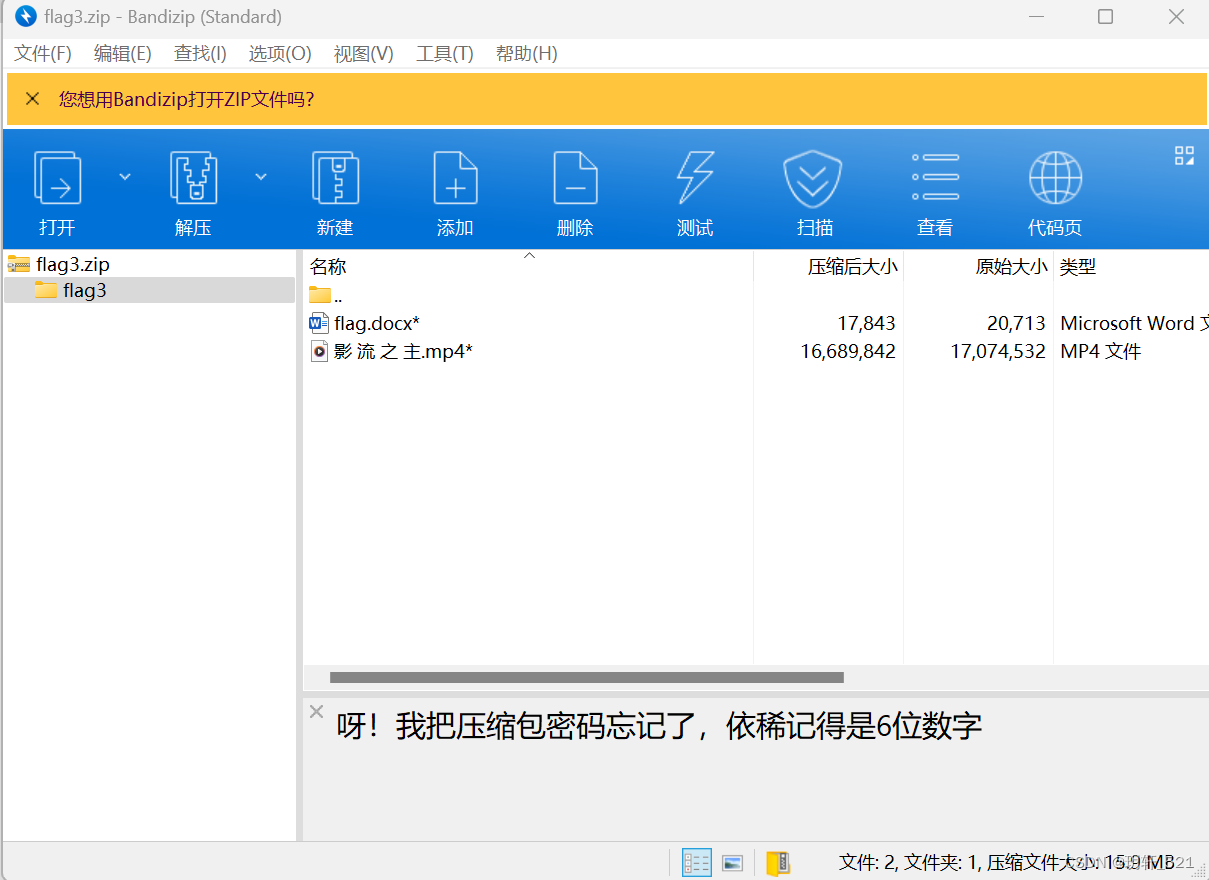
Task: Maximize the Bandizip window
Action: (1105, 17)
